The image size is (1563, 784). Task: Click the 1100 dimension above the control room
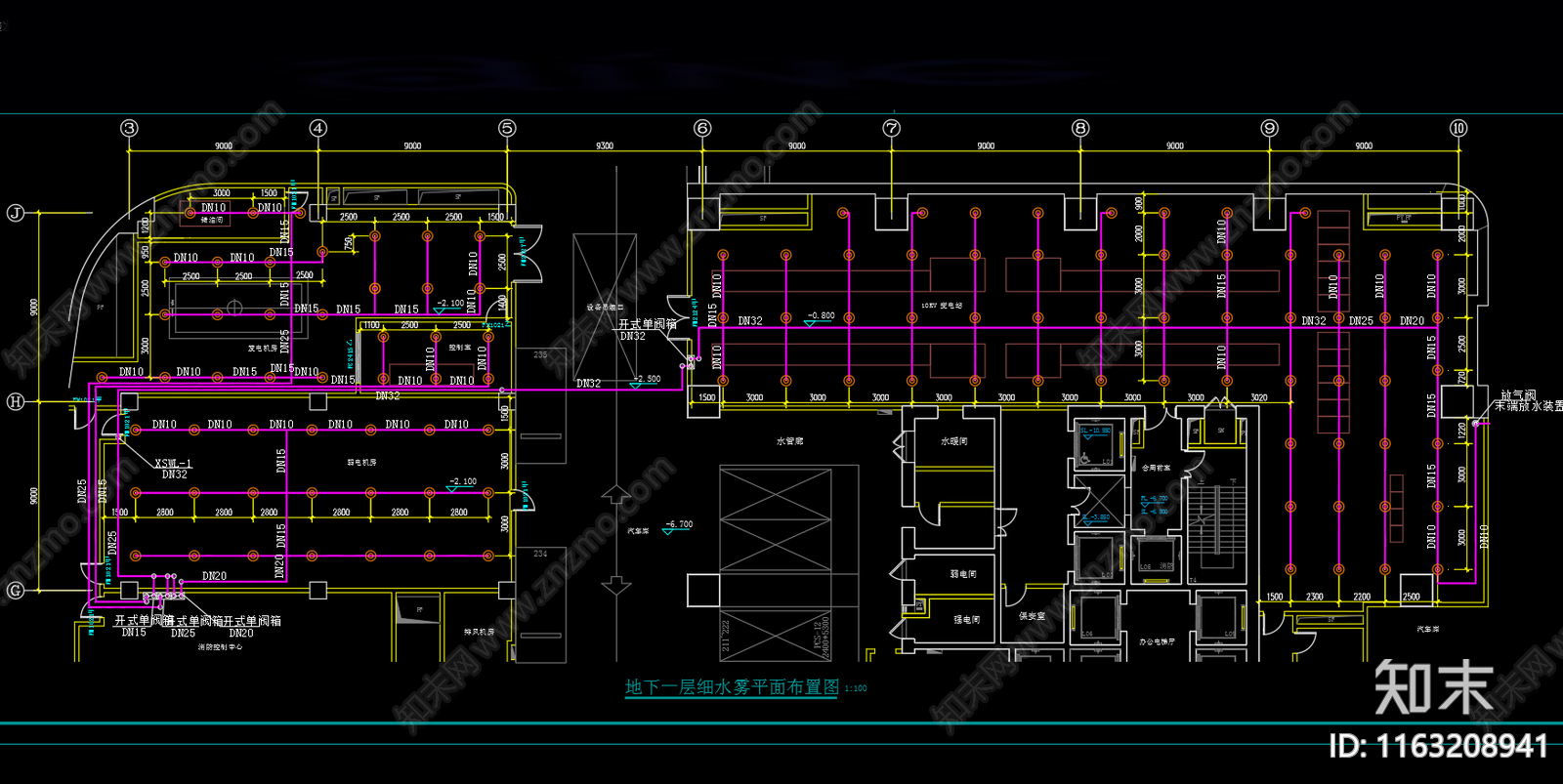tap(371, 325)
